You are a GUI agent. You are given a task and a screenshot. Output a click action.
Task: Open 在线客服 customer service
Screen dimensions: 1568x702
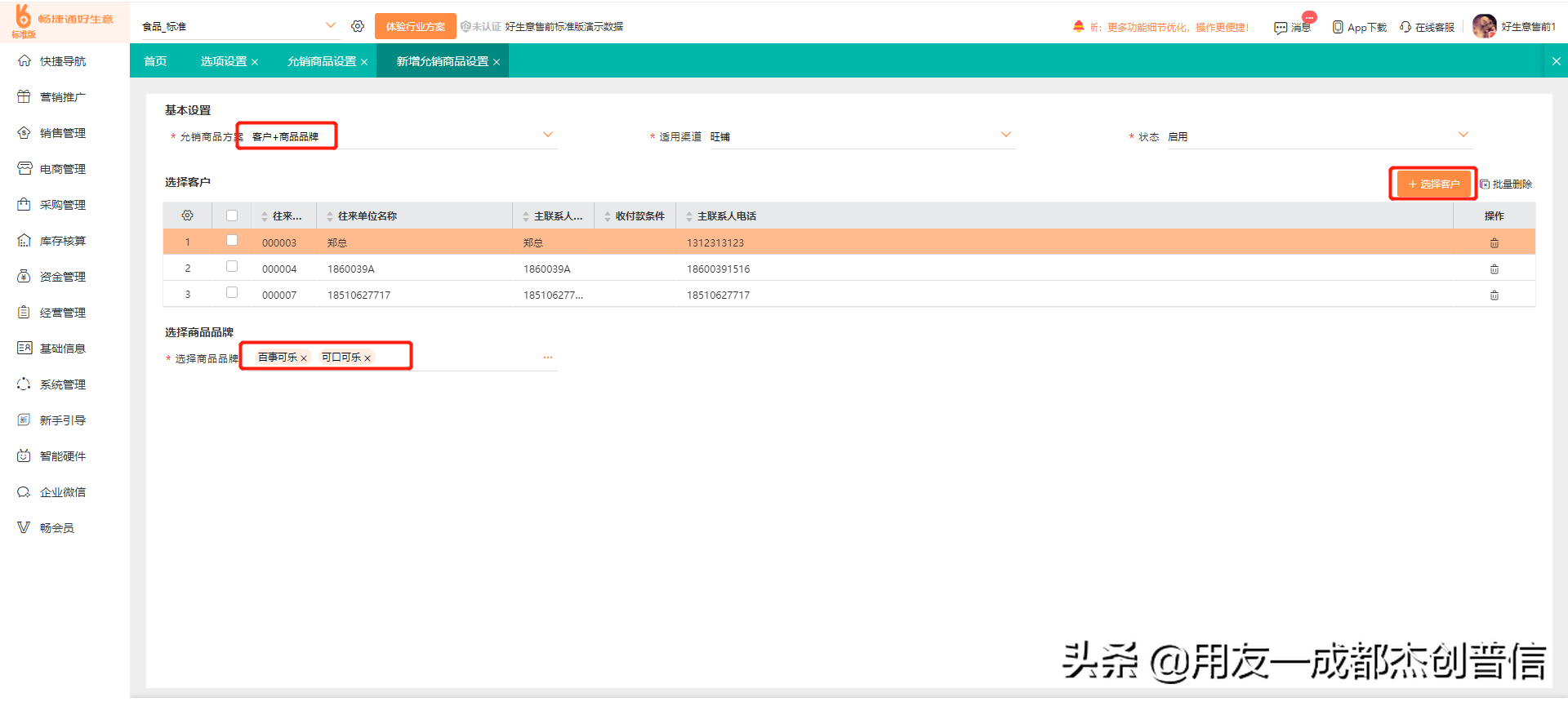(1428, 27)
